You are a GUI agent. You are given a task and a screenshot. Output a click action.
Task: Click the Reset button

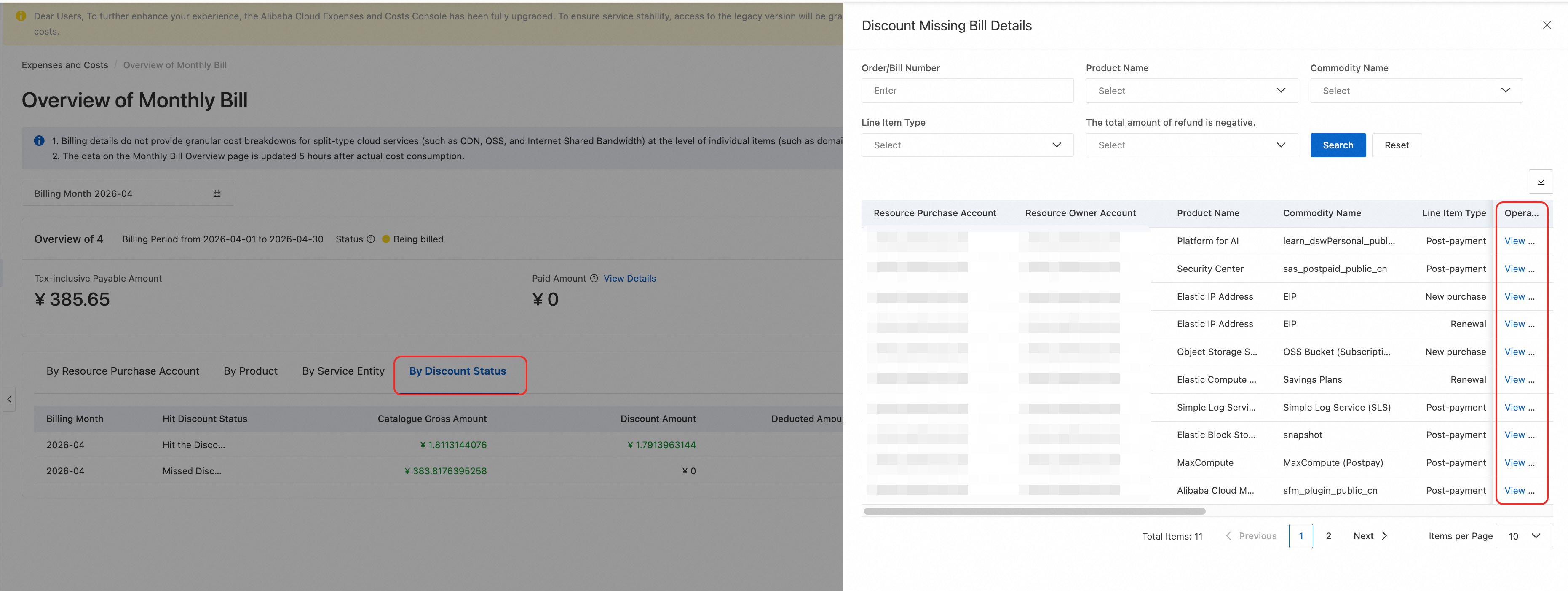[x=1397, y=145]
